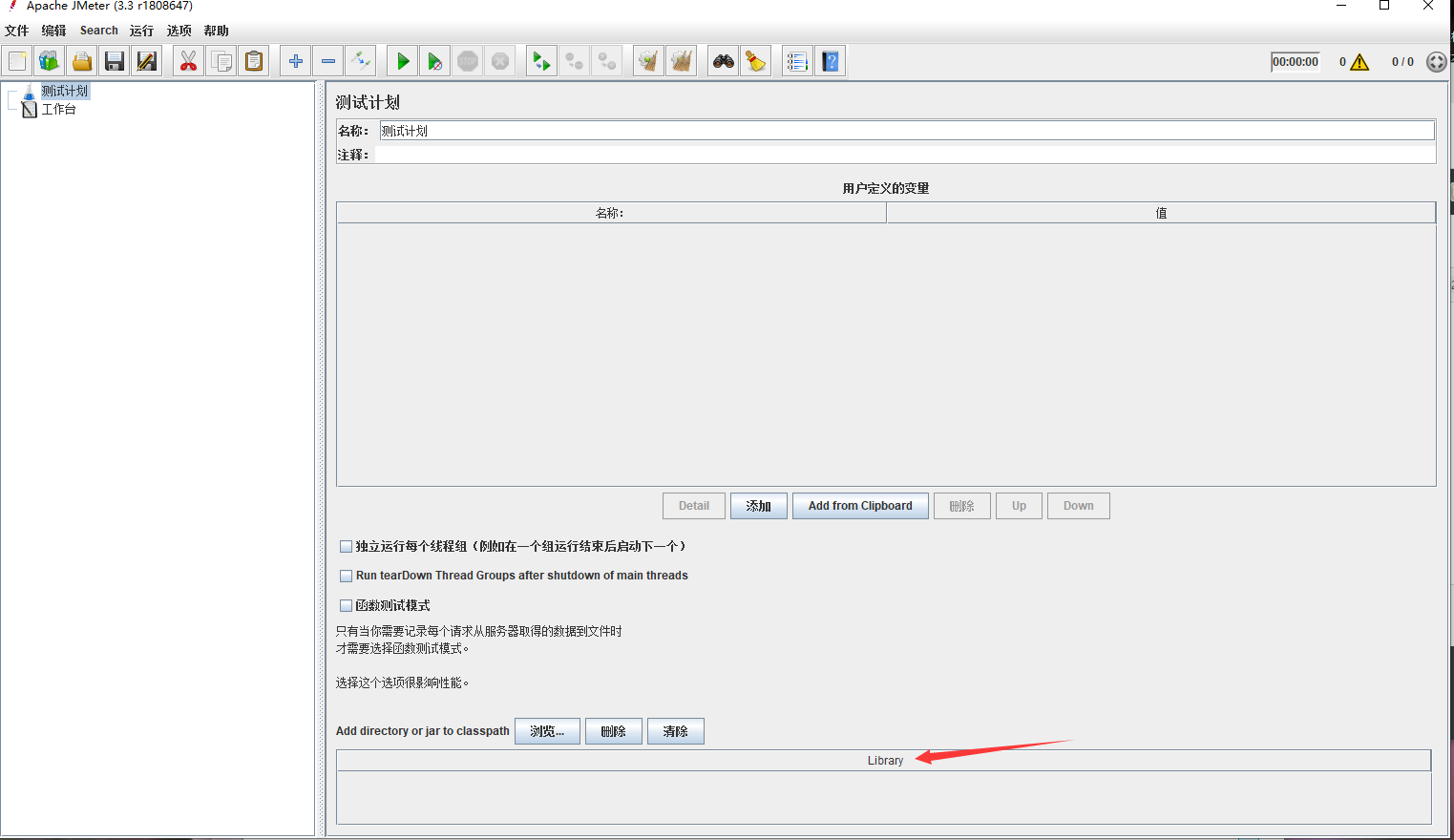Viewport: 1454px width, 840px height.
Task: Select 工作台 in the left panel
Action: coord(57,109)
